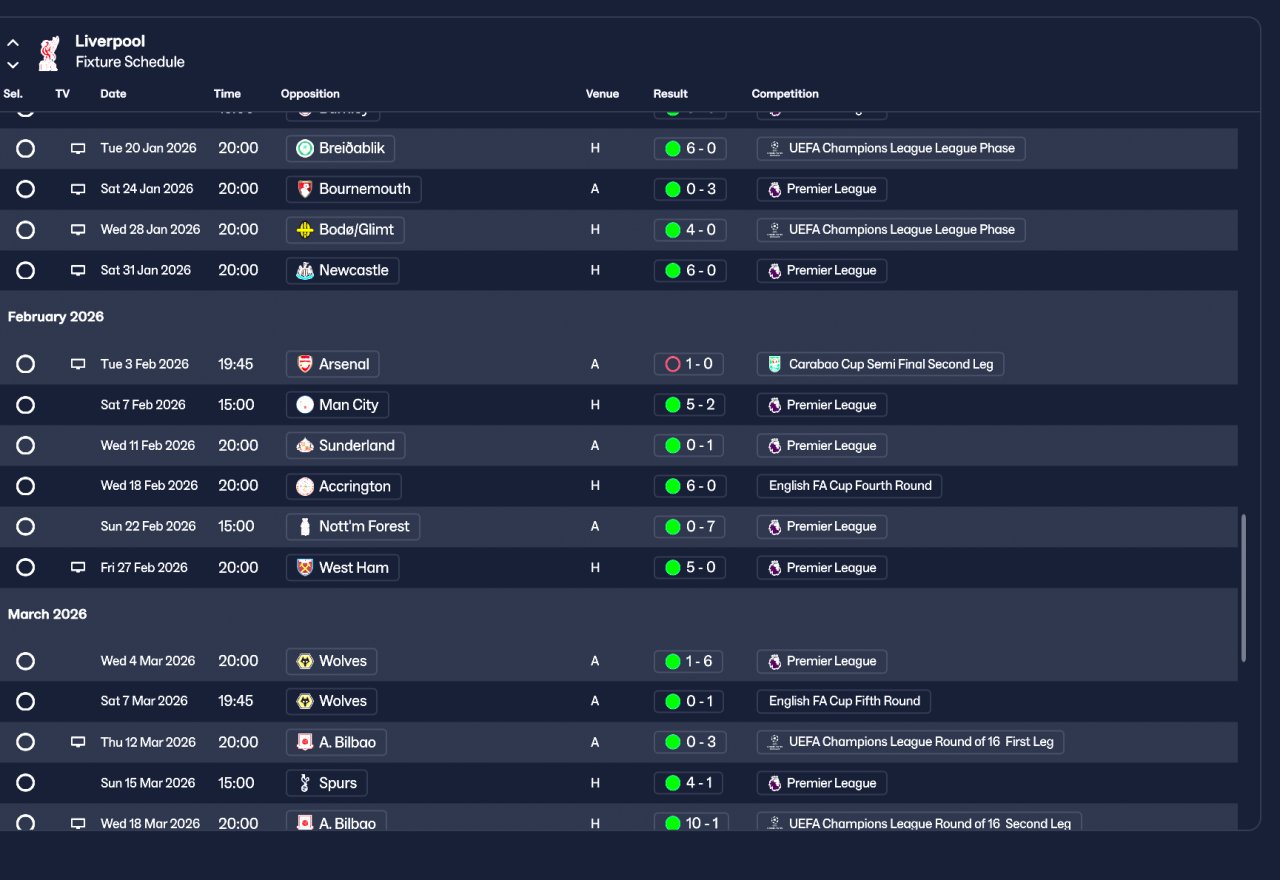The width and height of the screenshot is (1280, 880).
Task: Open the English FA Cup Fourth Round competition
Action: click(849, 486)
